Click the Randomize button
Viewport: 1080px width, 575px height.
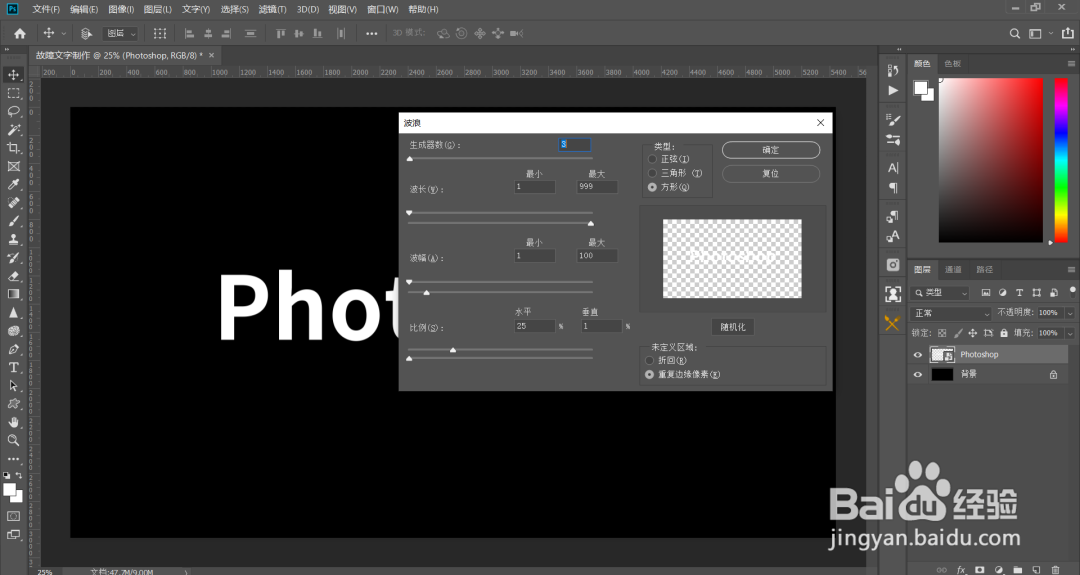tap(733, 327)
